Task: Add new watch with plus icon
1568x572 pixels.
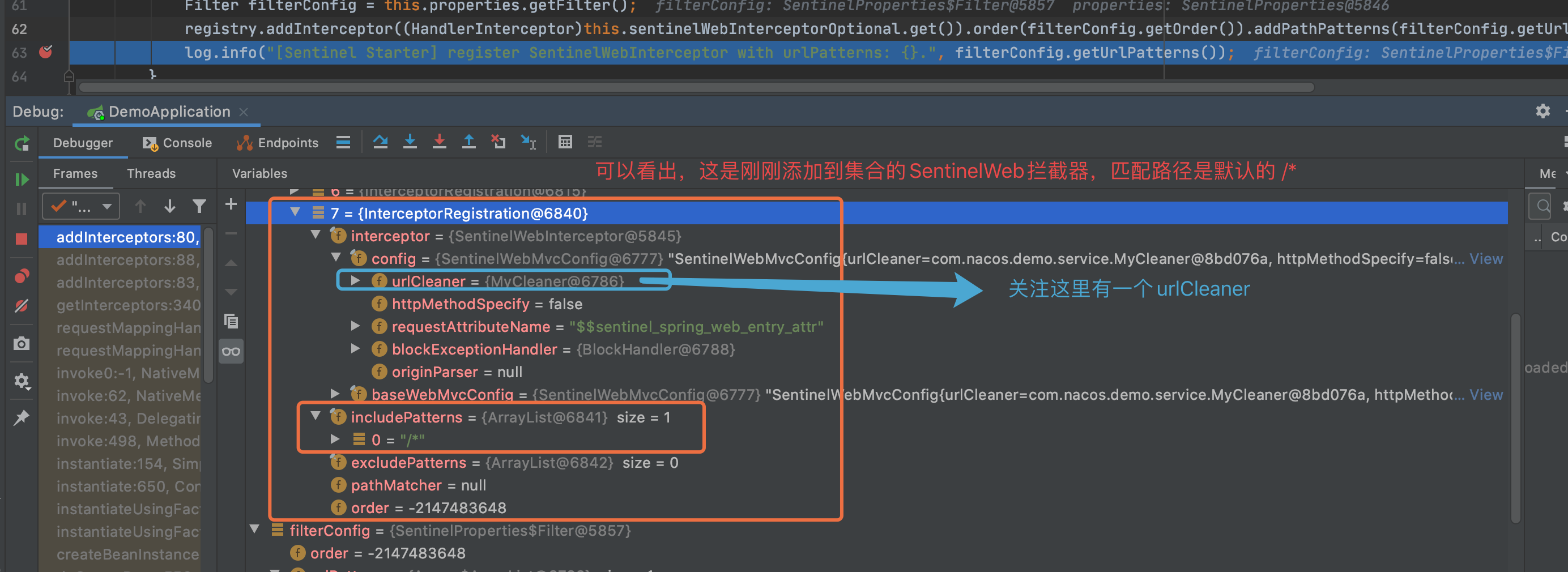Action: pos(231,204)
